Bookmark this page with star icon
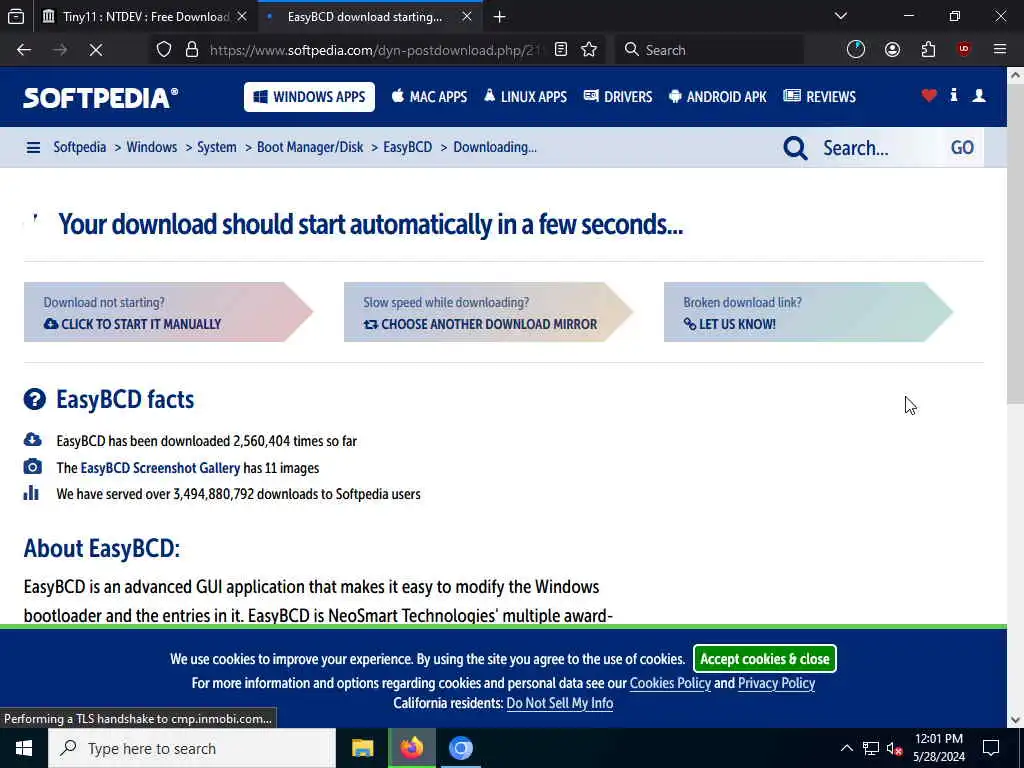This screenshot has height=768, width=1024. (x=589, y=50)
